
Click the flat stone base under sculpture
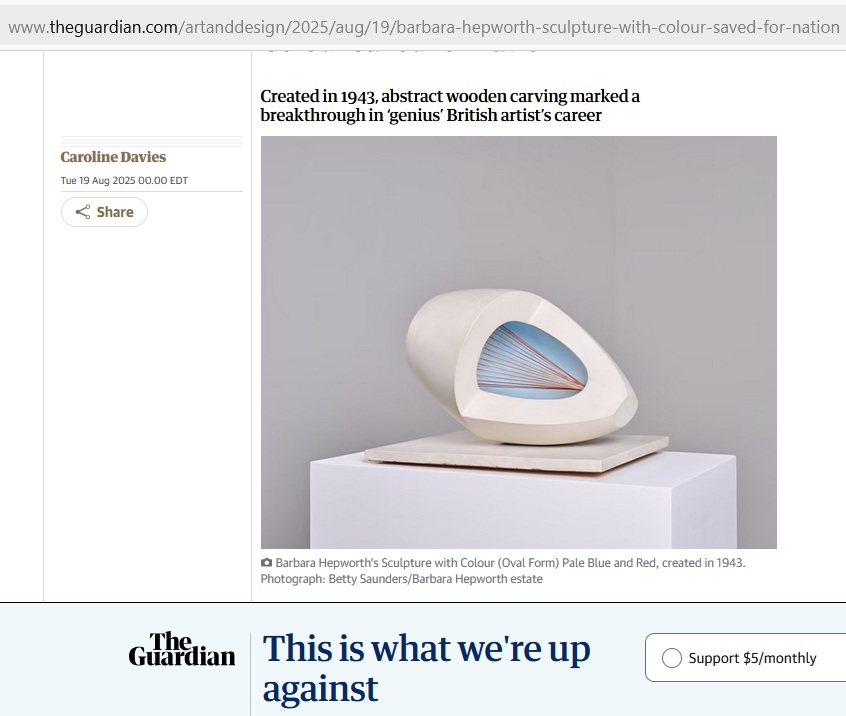[517, 452]
